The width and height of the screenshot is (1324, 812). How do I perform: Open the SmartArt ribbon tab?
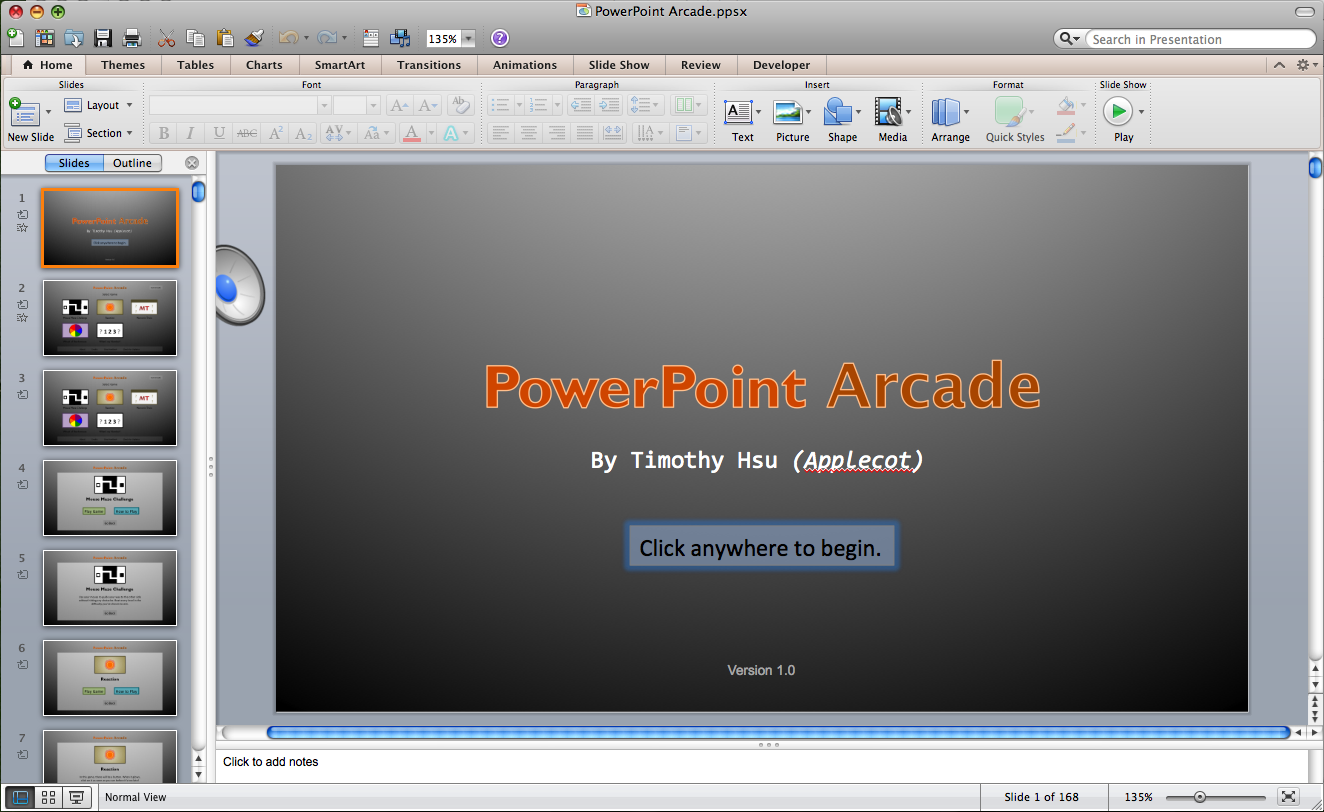click(x=340, y=65)
